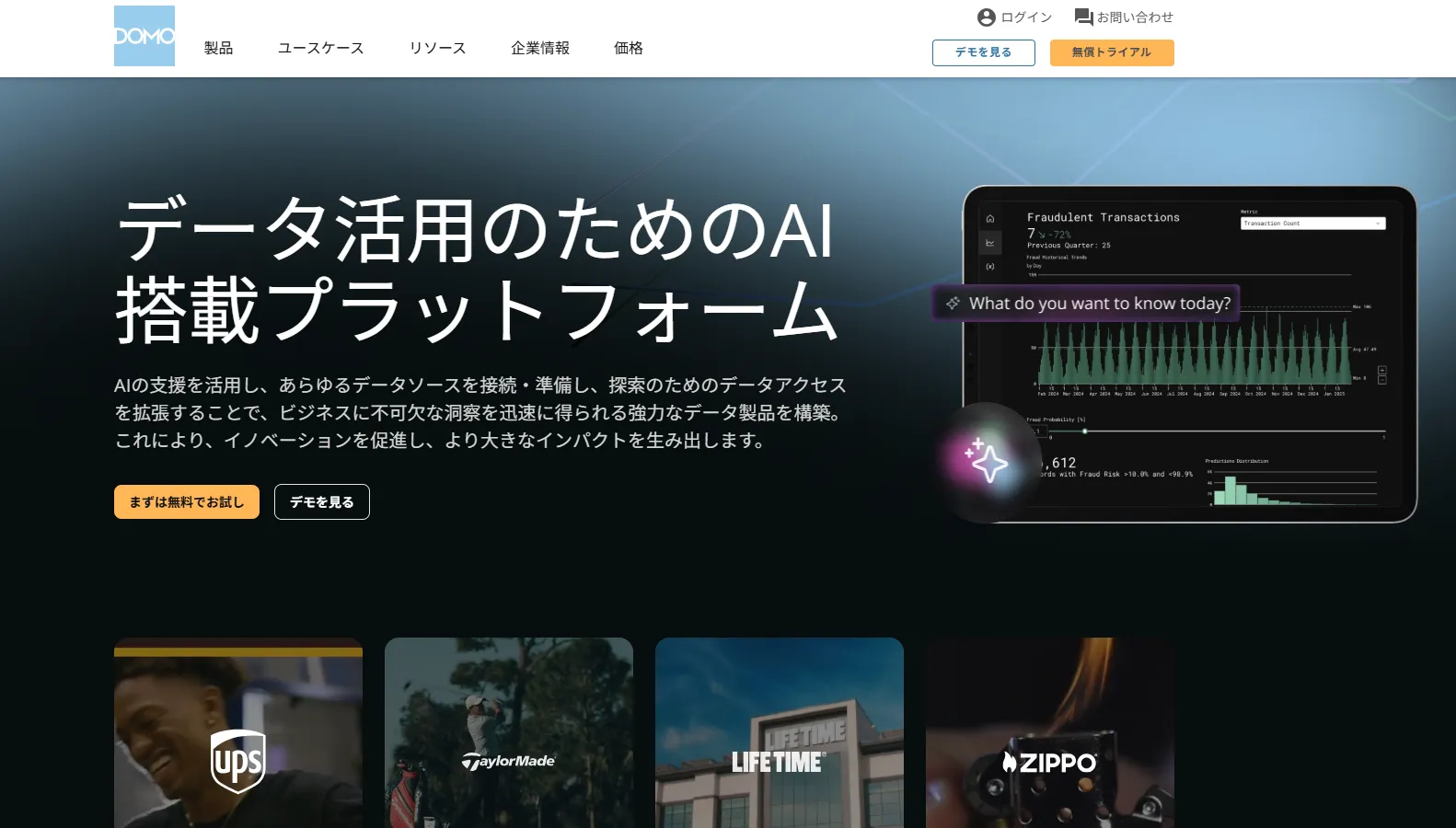The height and width of the screenshot is (828, 1456).
Task: Open the UPS customer story card
Action: (x=238, y=732)
